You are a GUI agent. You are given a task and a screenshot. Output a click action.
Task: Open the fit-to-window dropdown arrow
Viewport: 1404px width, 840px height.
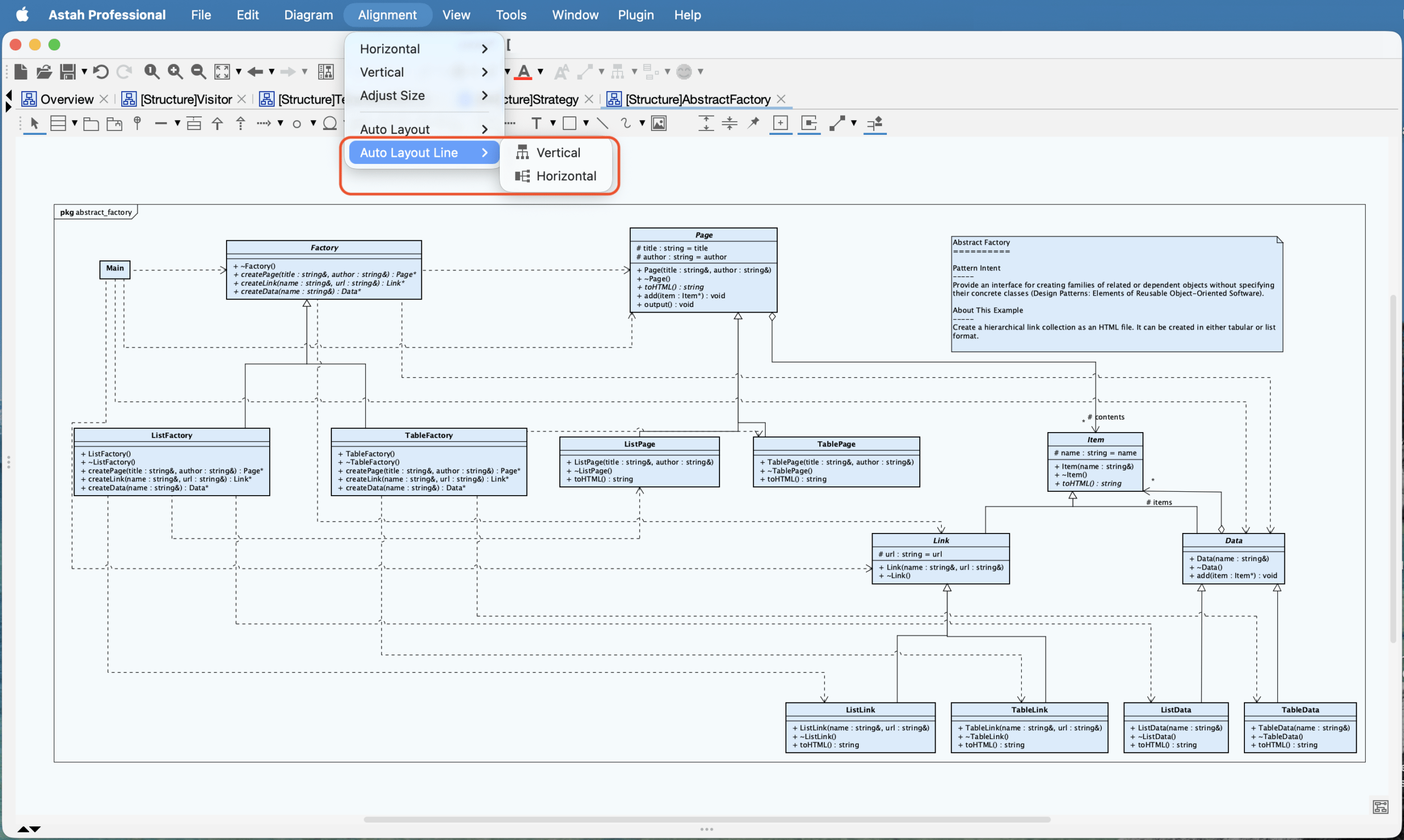click(239, 72)
